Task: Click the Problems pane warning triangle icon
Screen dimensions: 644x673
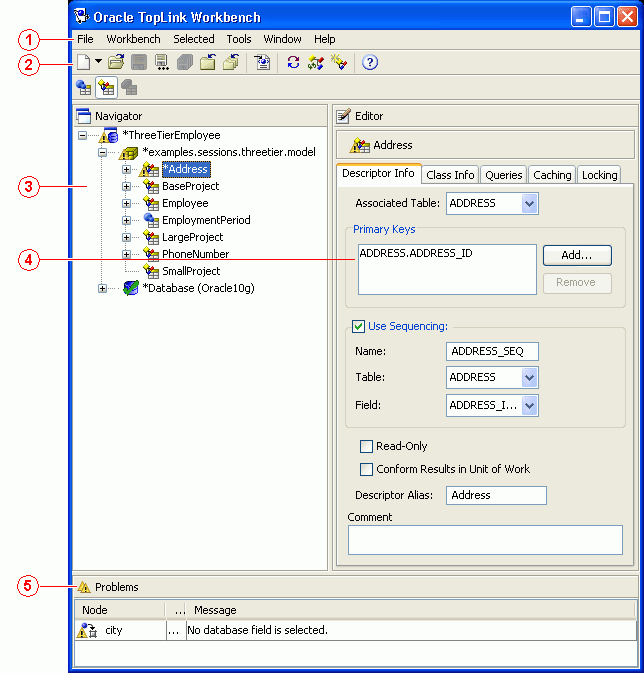Action: point(84,587)
